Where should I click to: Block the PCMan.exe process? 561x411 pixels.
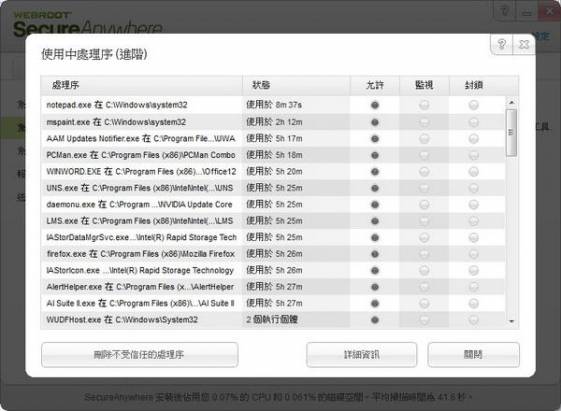473,155
